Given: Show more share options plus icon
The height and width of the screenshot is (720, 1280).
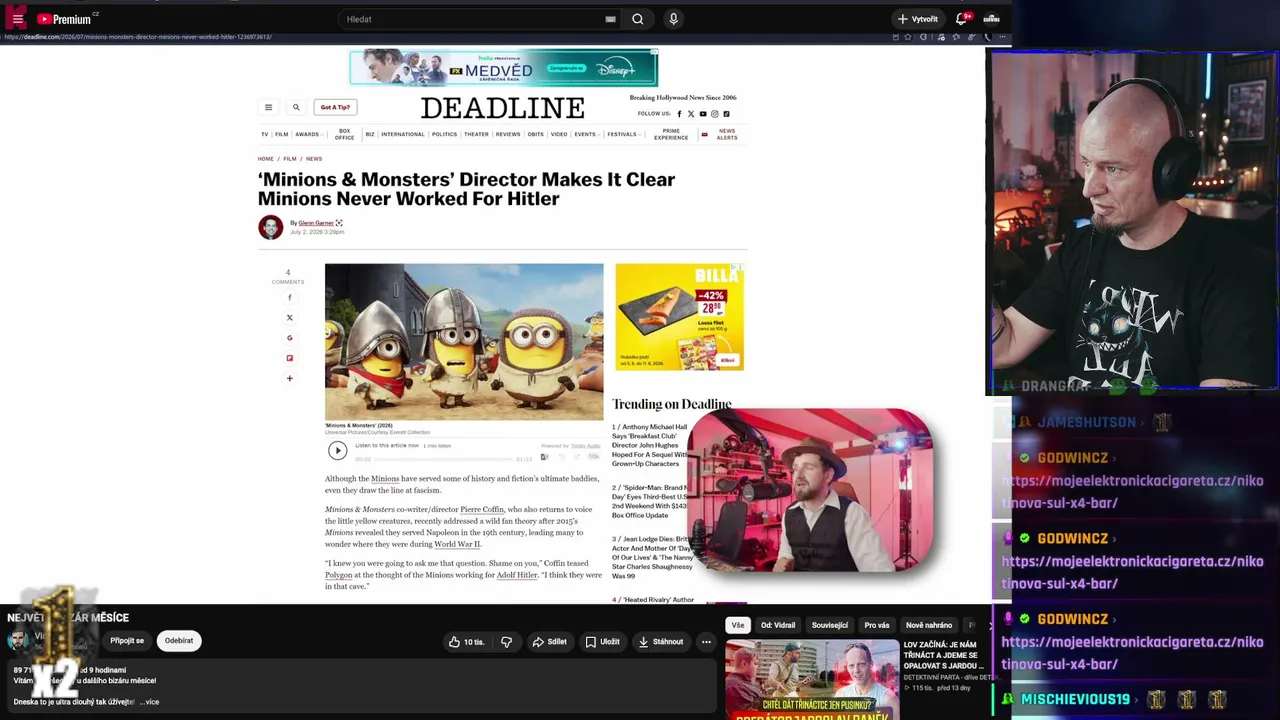Looking at the screenshot, I should [x=290, y=379].
